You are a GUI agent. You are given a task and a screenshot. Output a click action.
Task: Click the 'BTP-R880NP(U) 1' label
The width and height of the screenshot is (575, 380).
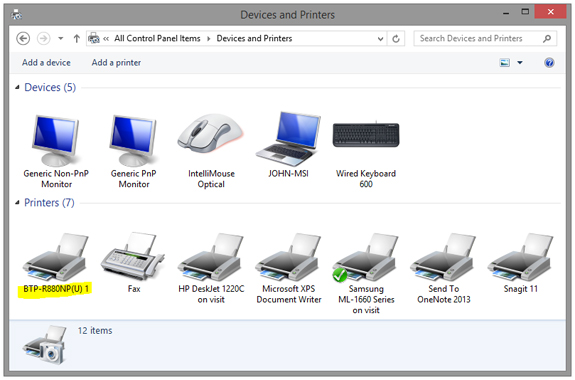[x=56, y=289]
